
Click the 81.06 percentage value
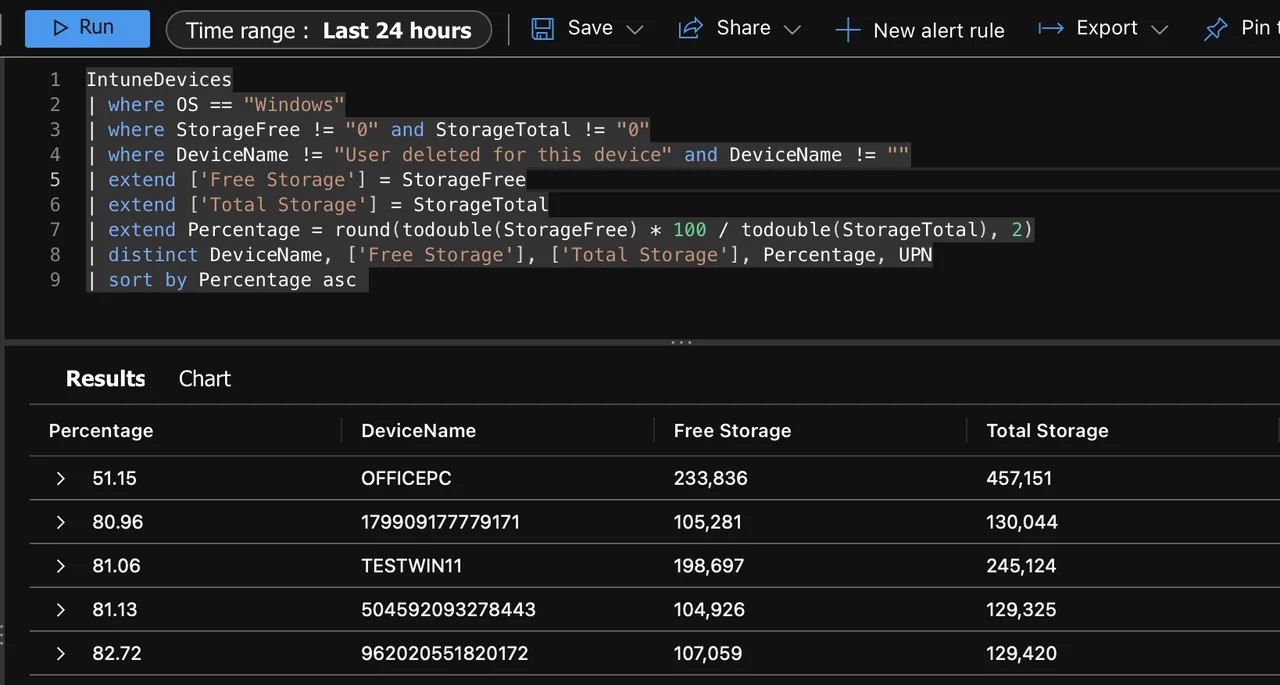[116, 566]
